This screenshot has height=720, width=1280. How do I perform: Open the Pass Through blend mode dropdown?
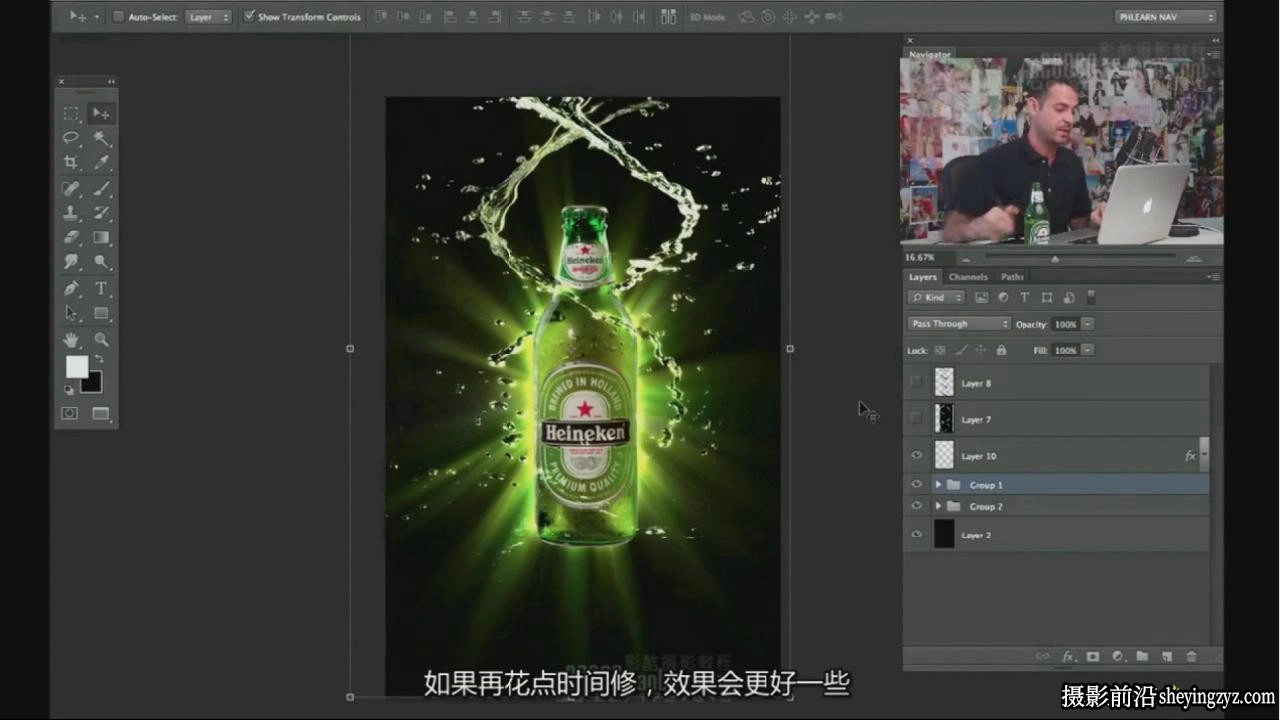coord(959,324)
